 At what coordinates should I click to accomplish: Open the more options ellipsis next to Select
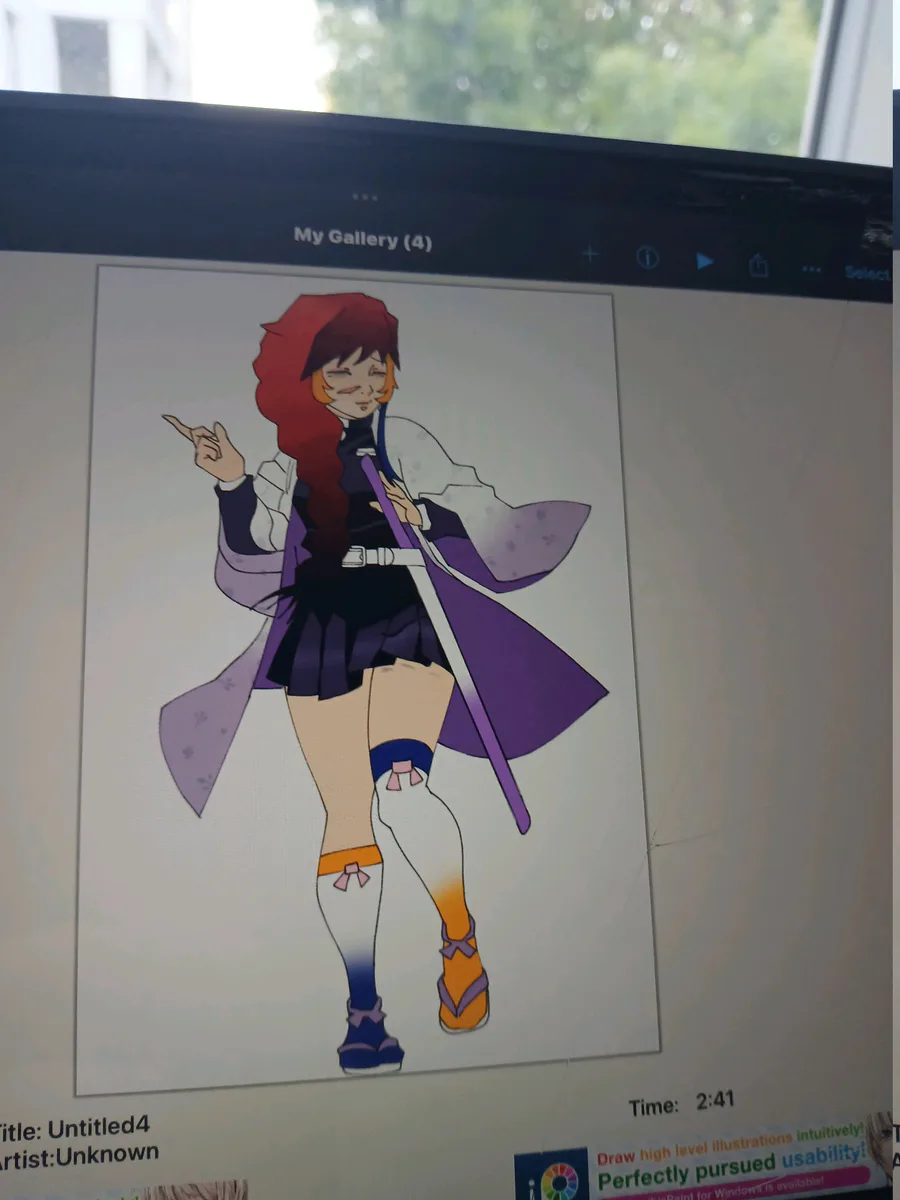tap(811, 269)
